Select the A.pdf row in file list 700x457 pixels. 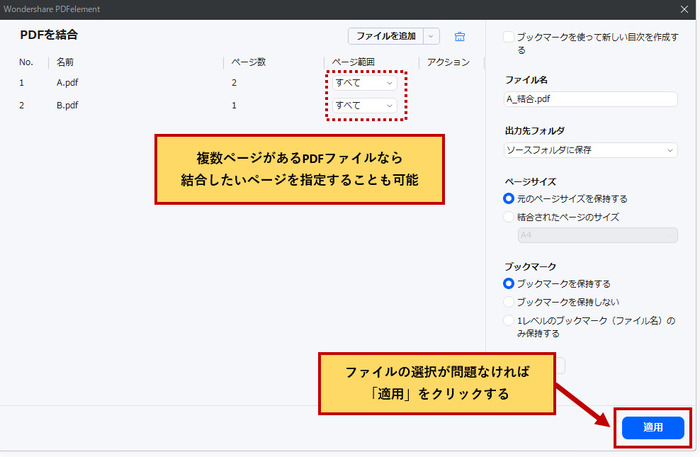point(70,83)
